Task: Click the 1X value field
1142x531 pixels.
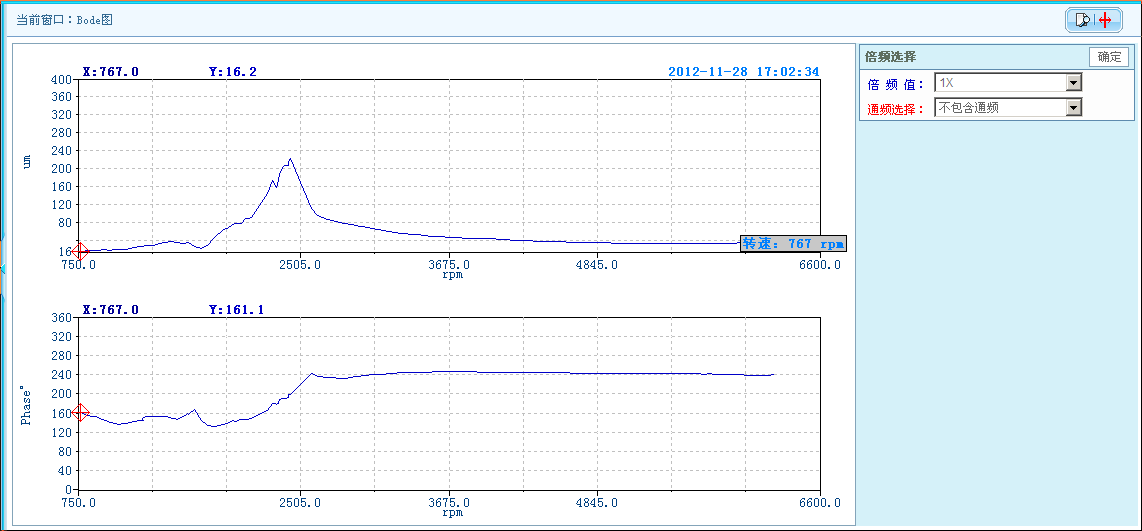Action: pyautogui.click(x=999, y=83)
